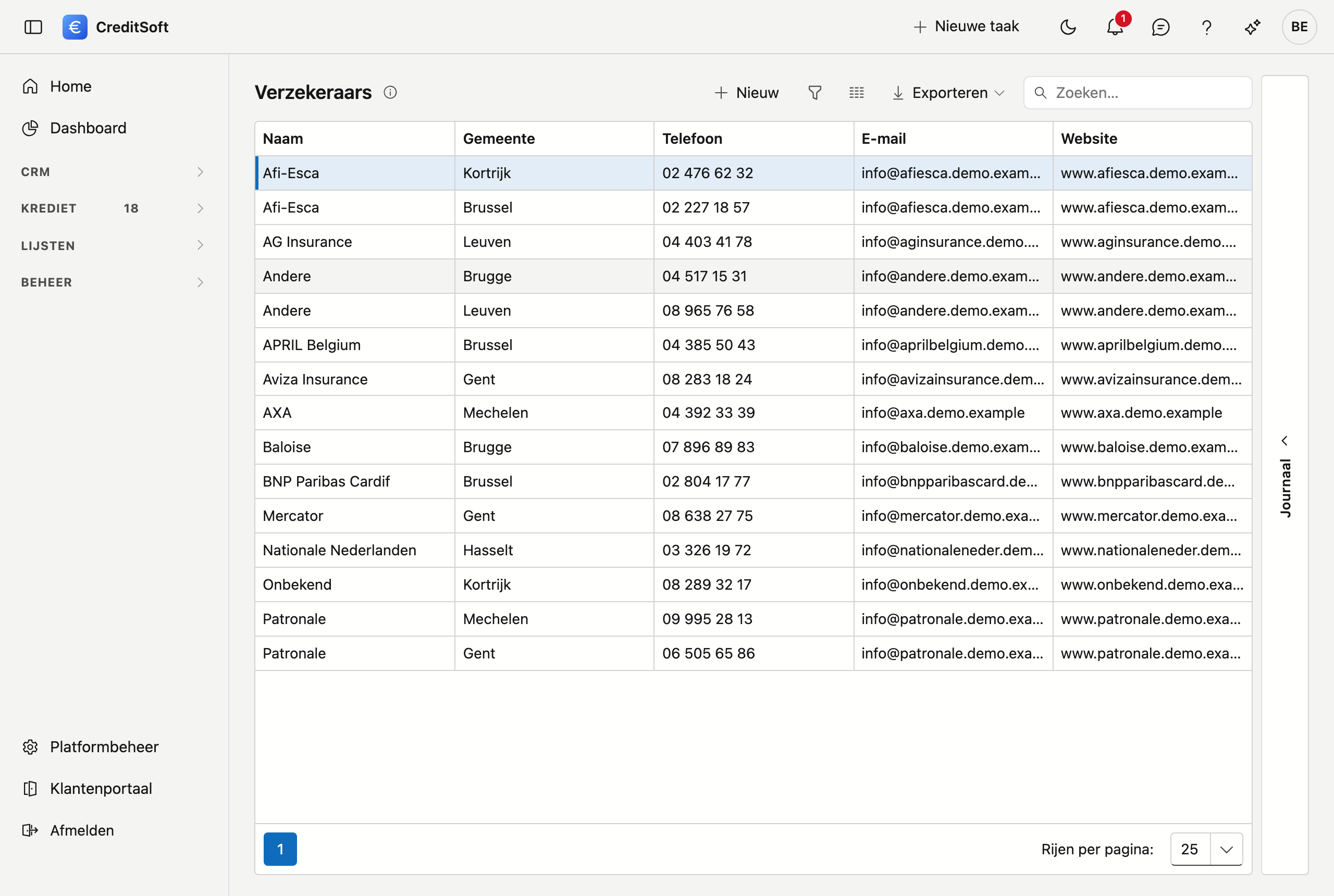The width and height of the screenshot is (1334, 896).
Task: Expand the BEHEER section
Action: (113, 282)
